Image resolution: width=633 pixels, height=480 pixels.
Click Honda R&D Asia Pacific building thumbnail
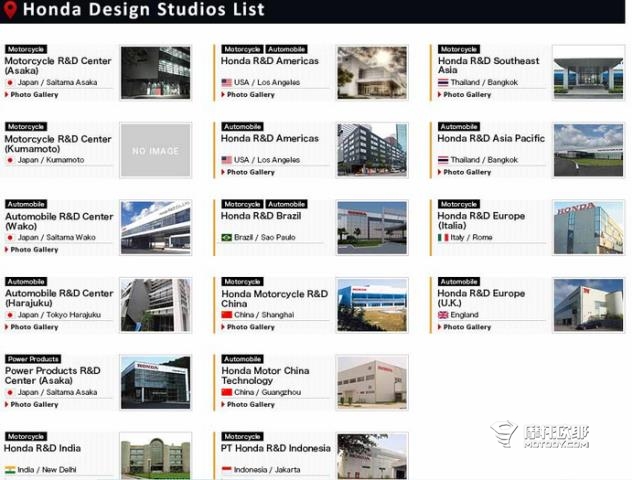pos(589,150)
